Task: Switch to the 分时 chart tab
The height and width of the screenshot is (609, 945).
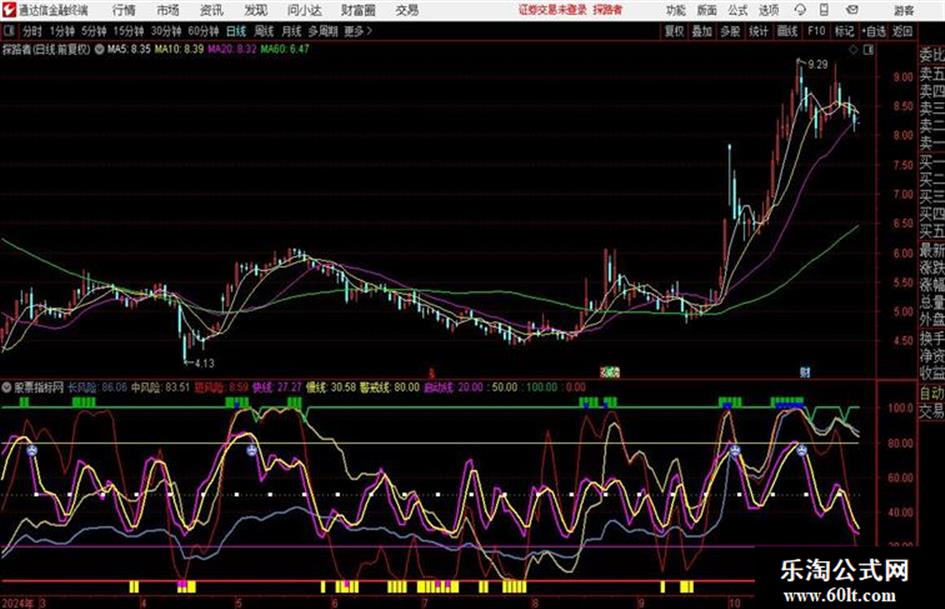Action: pos(33,31)
